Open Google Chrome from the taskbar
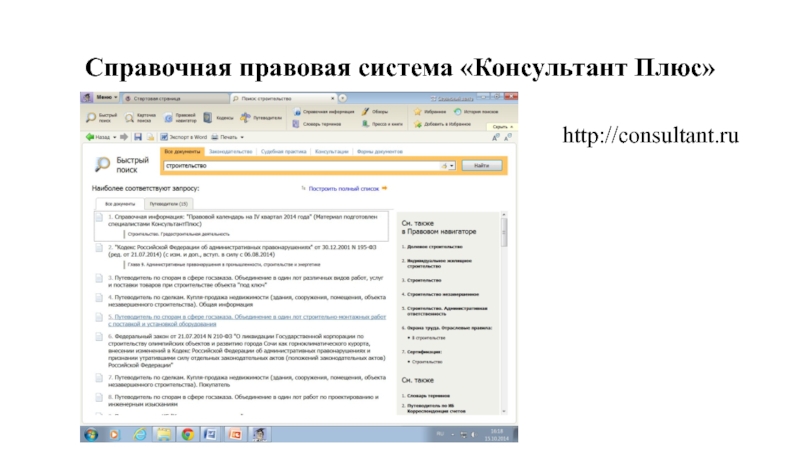 pos(187,435)
